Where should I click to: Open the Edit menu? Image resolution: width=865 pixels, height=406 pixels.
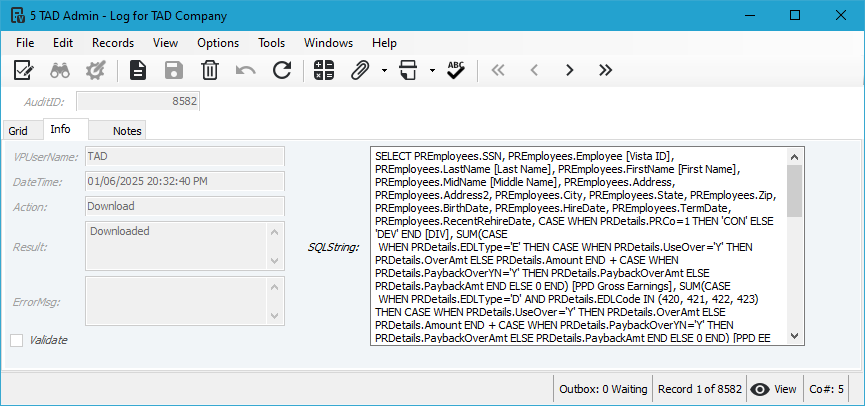(63, 43)
